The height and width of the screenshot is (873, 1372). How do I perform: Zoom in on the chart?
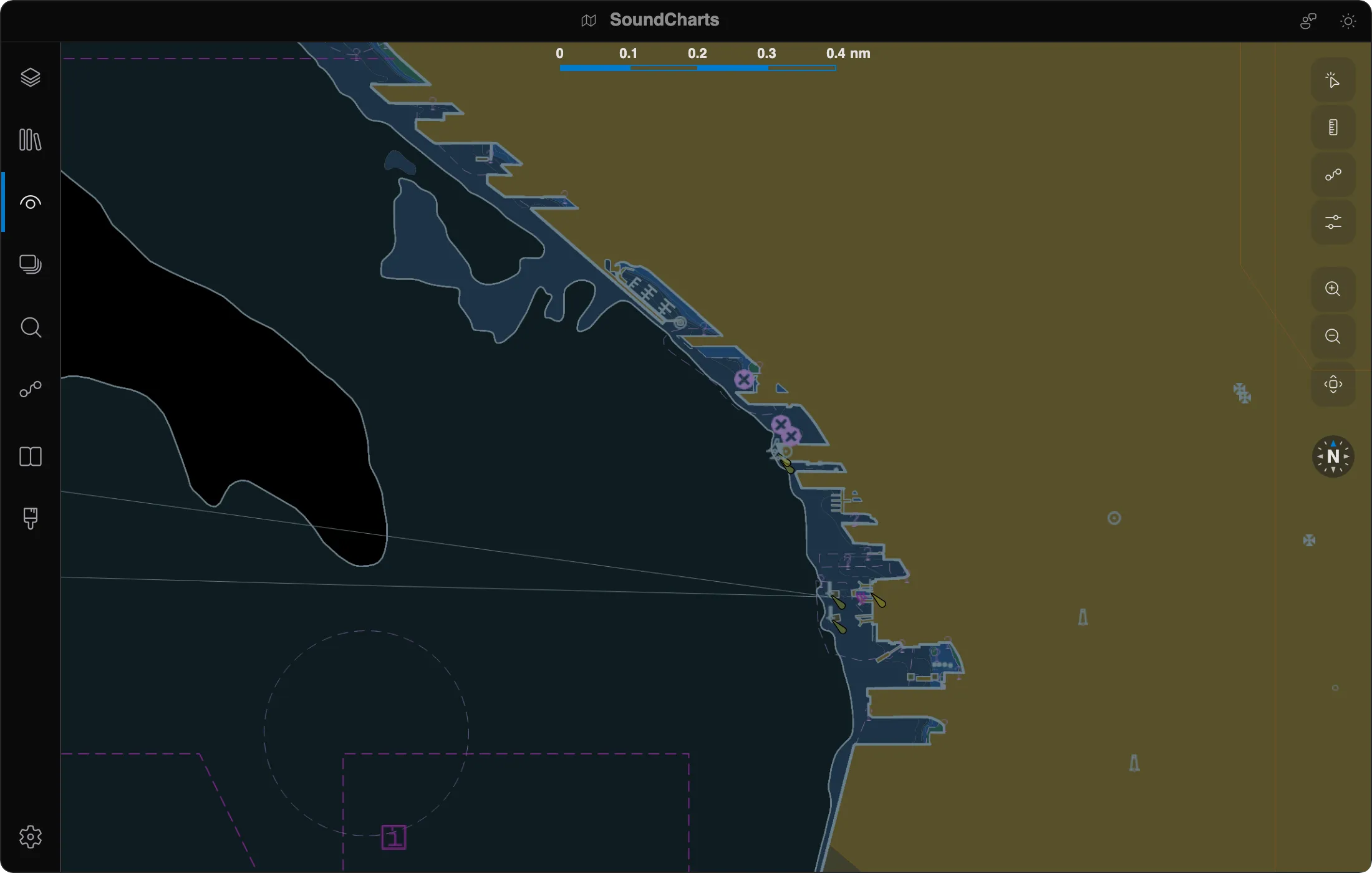click(x=1333, y=289)
